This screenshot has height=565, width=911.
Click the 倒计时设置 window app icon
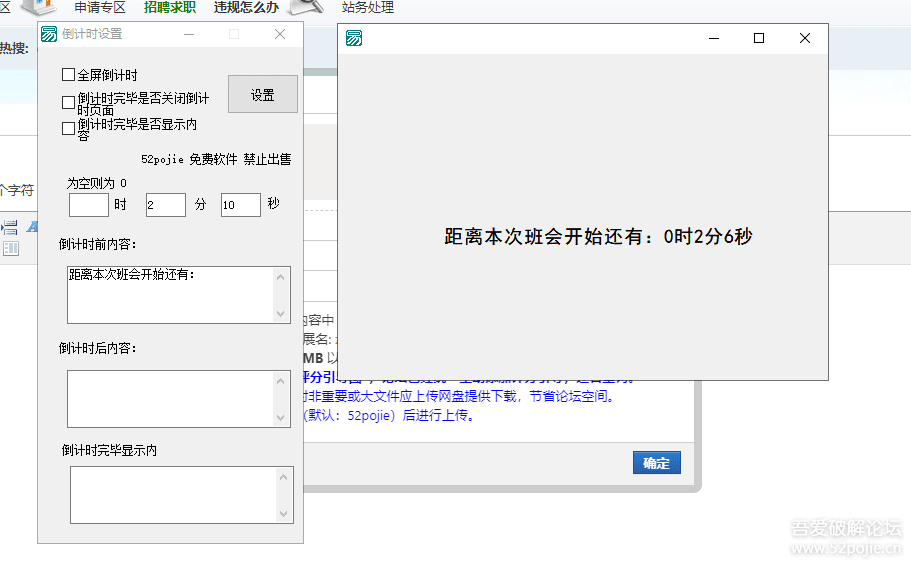coord(49,34)
